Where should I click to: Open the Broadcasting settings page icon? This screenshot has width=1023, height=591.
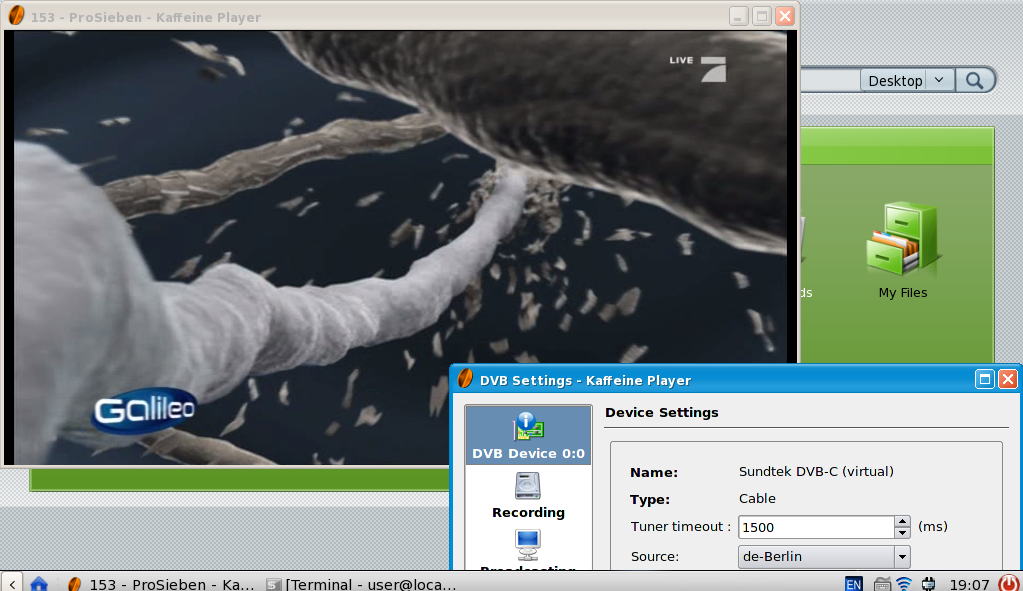coord(528,544)
